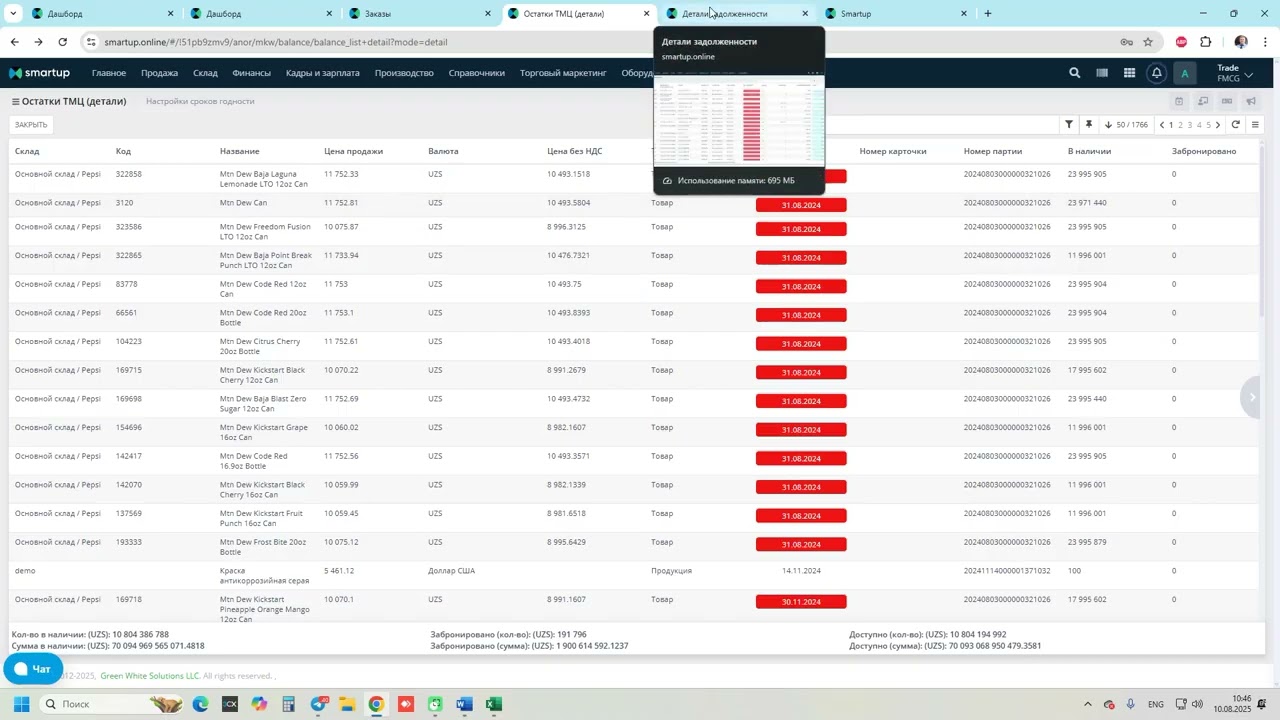
Task: Open Excel from the taskbar
Action: [493, 704]
